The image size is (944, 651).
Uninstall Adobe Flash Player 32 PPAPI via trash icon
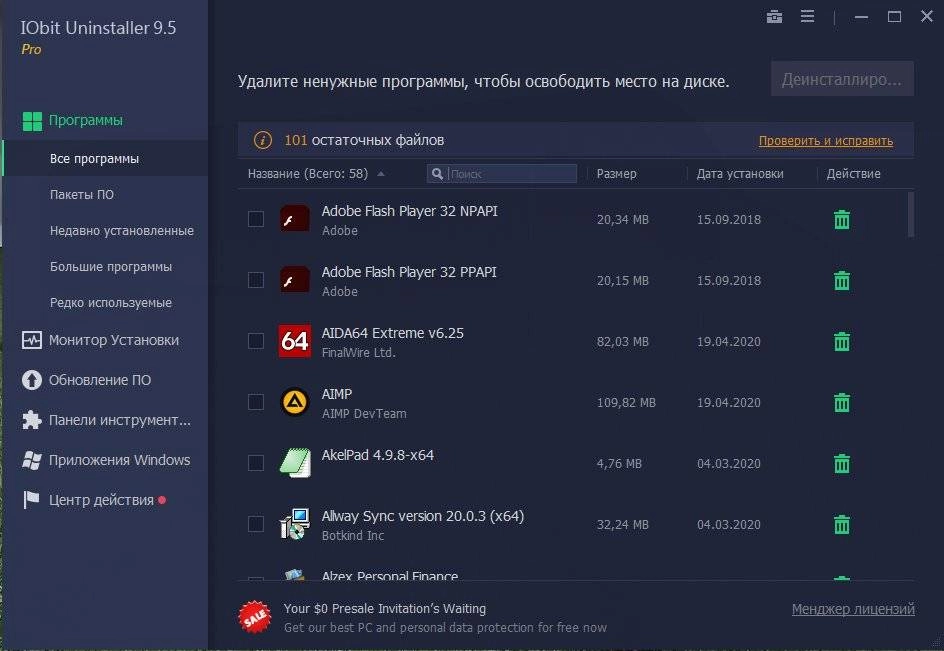842,281
